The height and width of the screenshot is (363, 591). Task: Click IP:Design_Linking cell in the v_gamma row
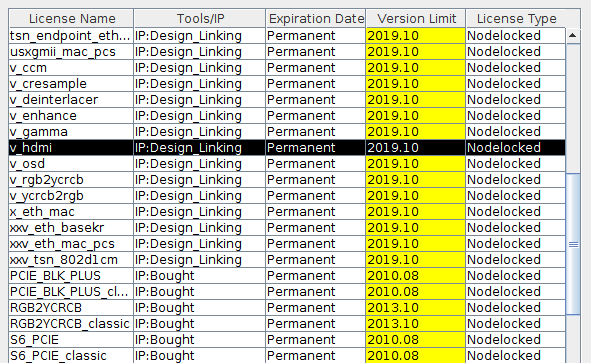[x=199, y=132]
